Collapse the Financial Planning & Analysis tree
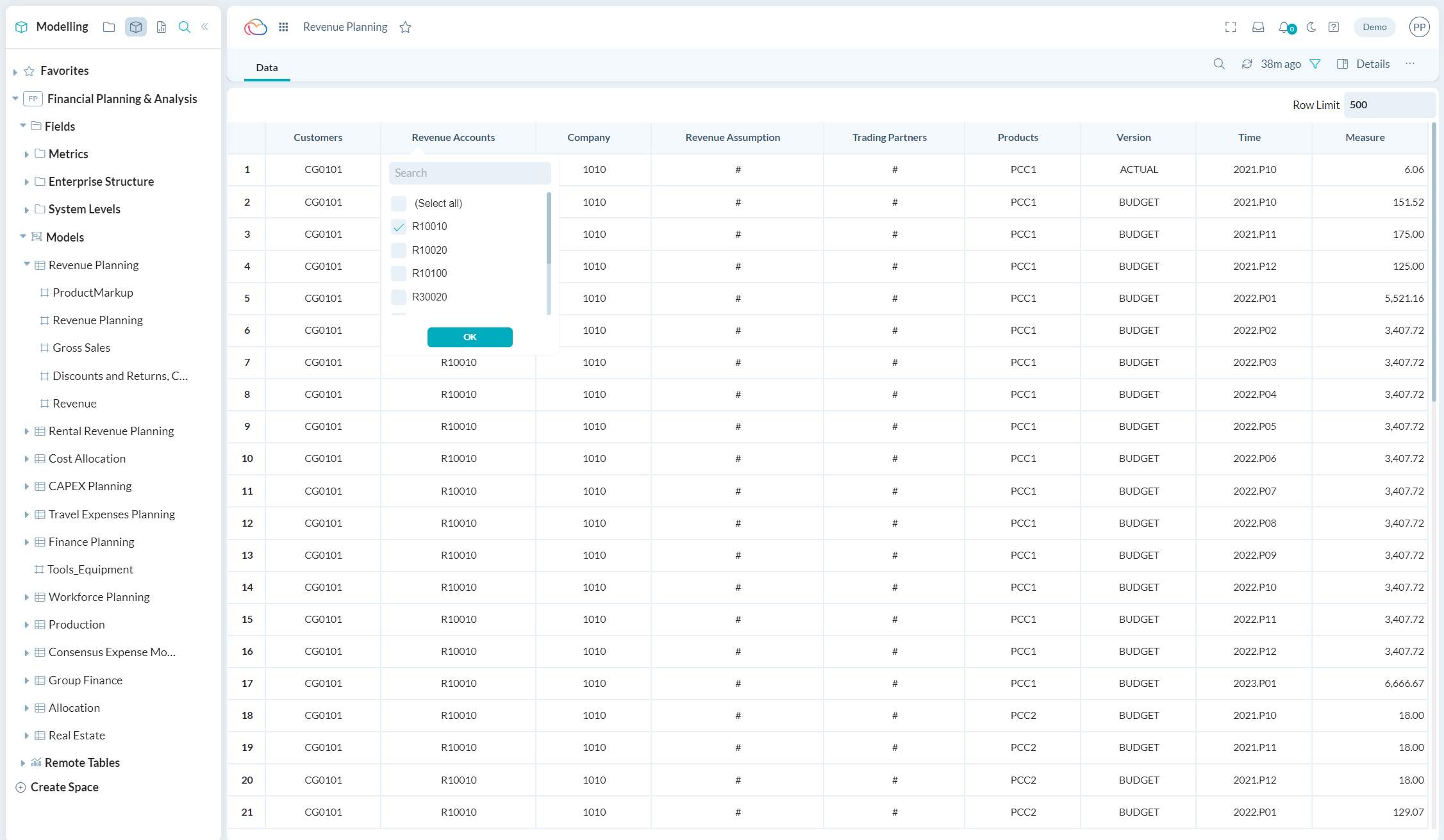 pos(15,99)
